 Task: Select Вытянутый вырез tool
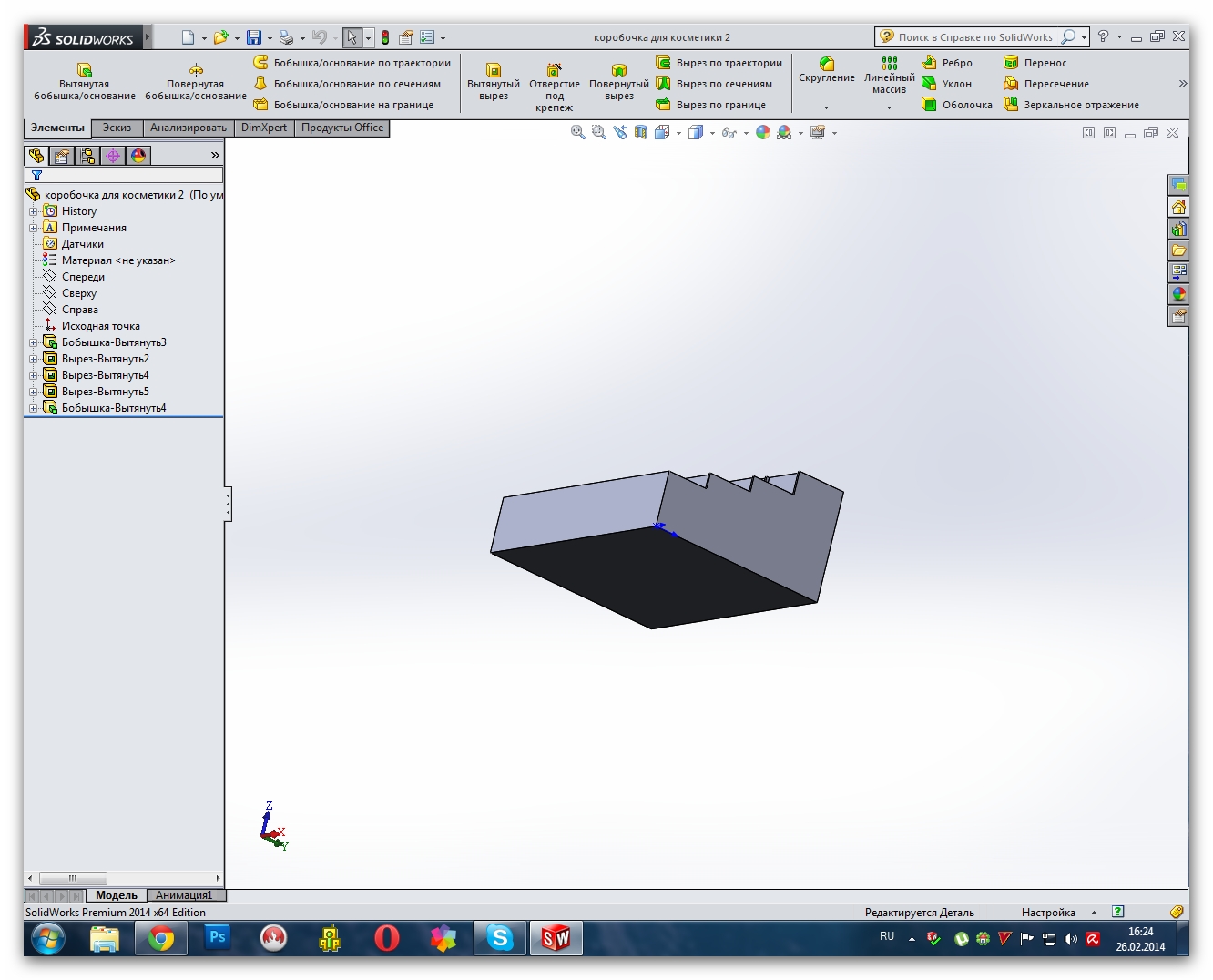point(494,82)
